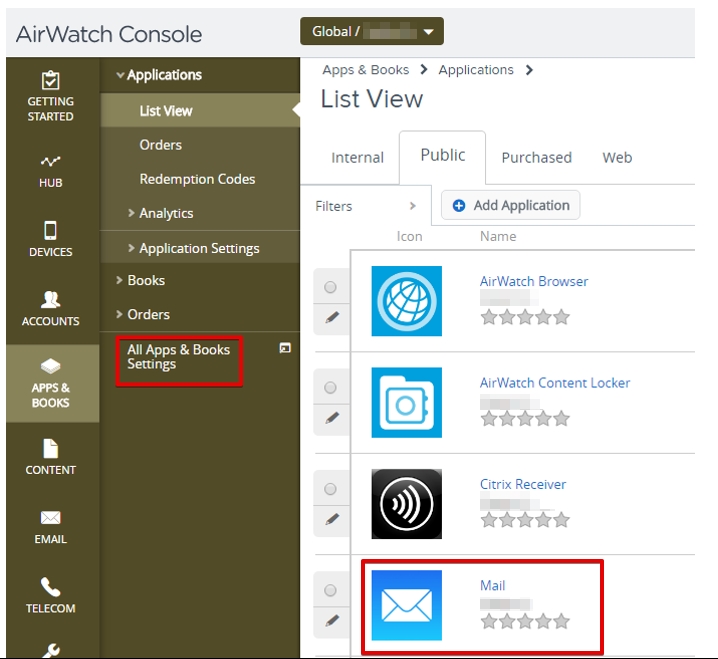Switch to the Purchased tab
Viewport: 718px width, 659px height.
(536, 158)
